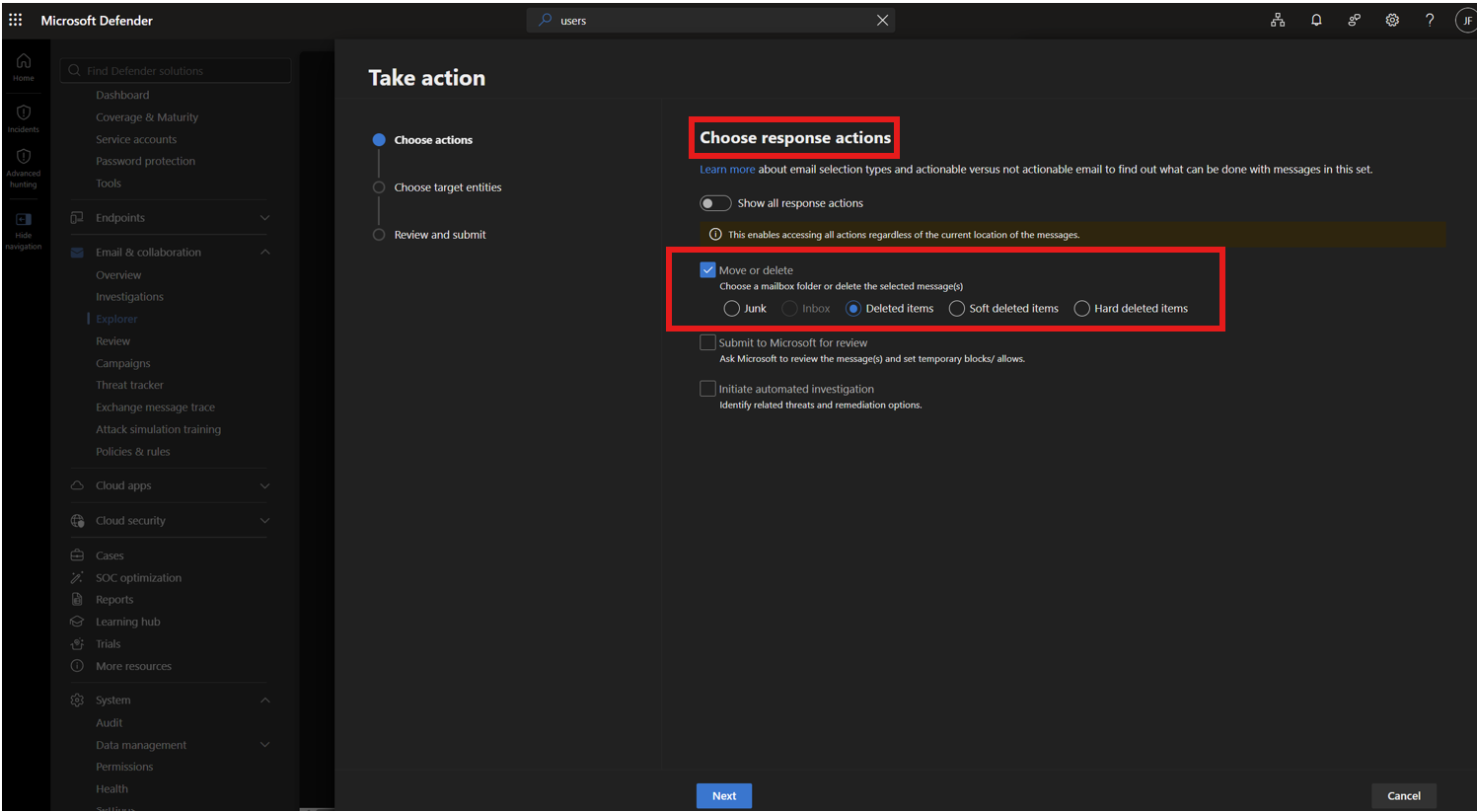Check Initiate automated investigation

pyautogui.click(x=707, y=389)
